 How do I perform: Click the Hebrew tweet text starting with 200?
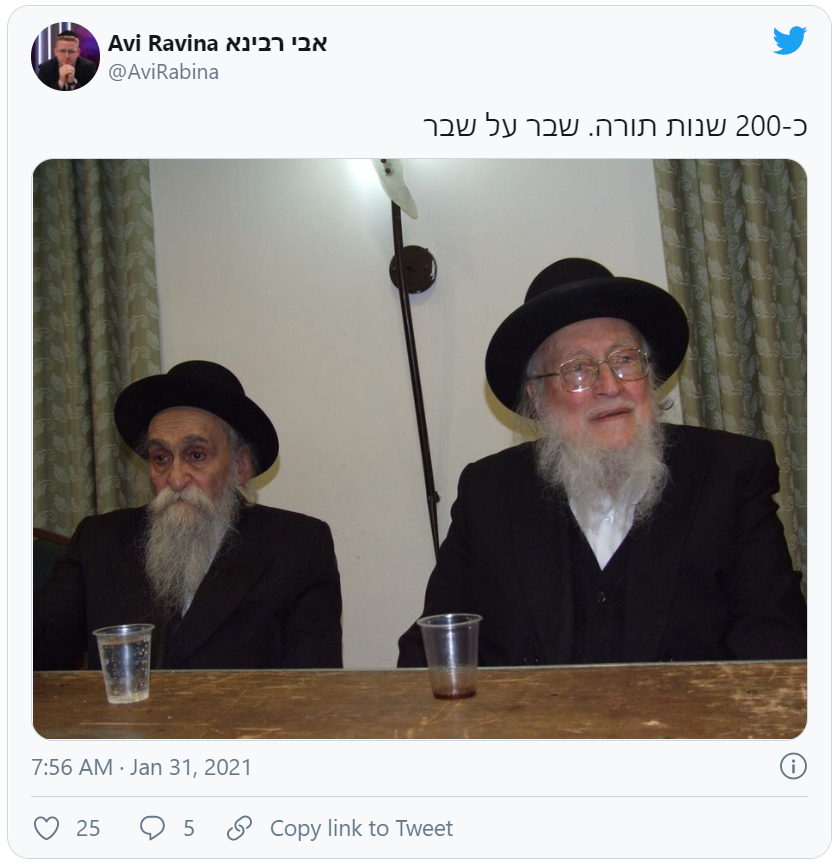615,126
